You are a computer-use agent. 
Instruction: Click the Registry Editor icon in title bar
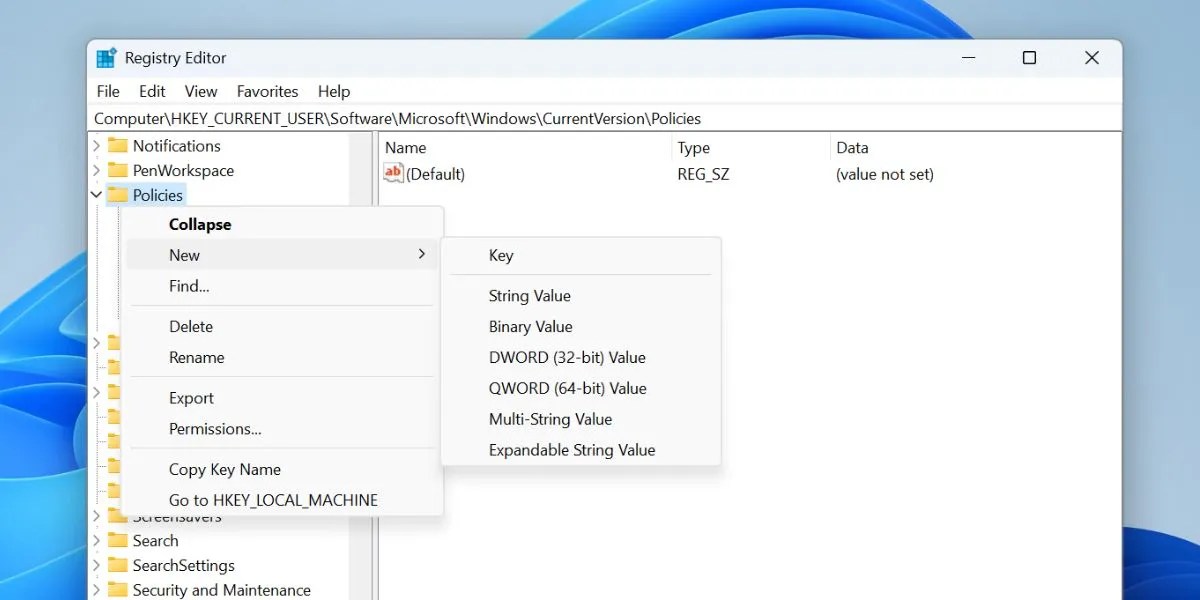[107, 57]
